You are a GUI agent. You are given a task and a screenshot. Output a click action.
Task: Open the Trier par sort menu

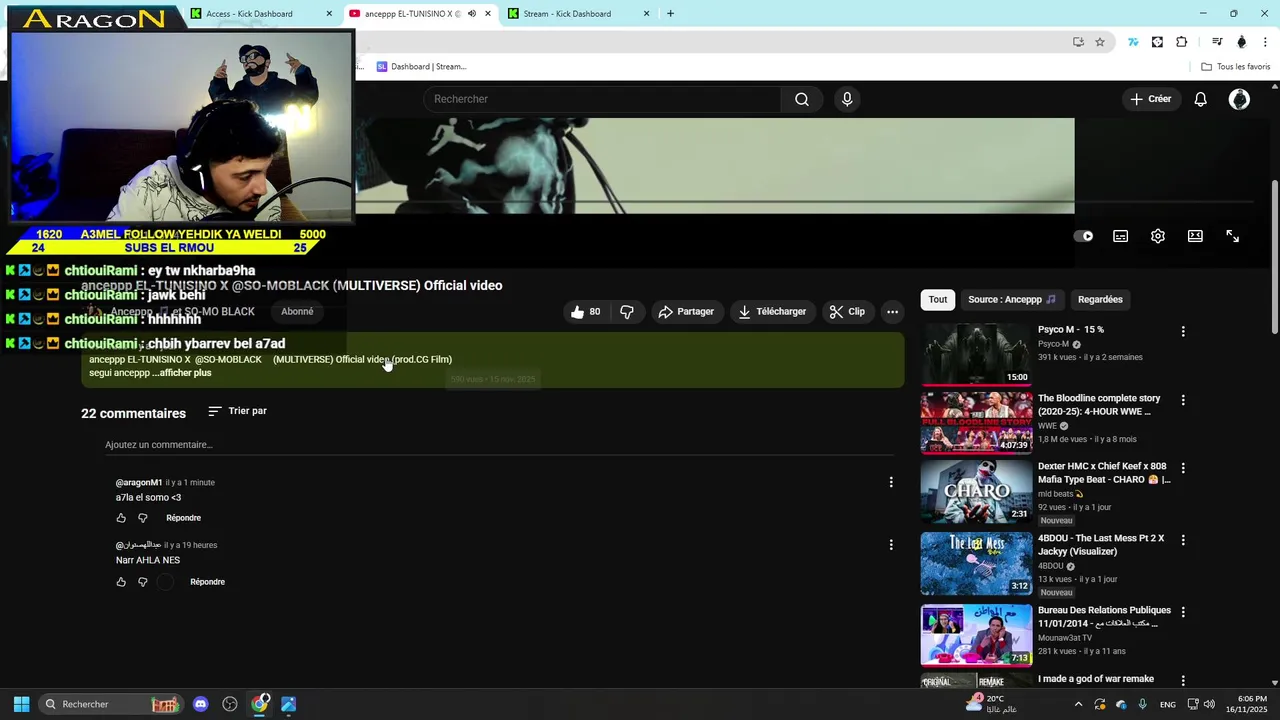coord(237,411)
